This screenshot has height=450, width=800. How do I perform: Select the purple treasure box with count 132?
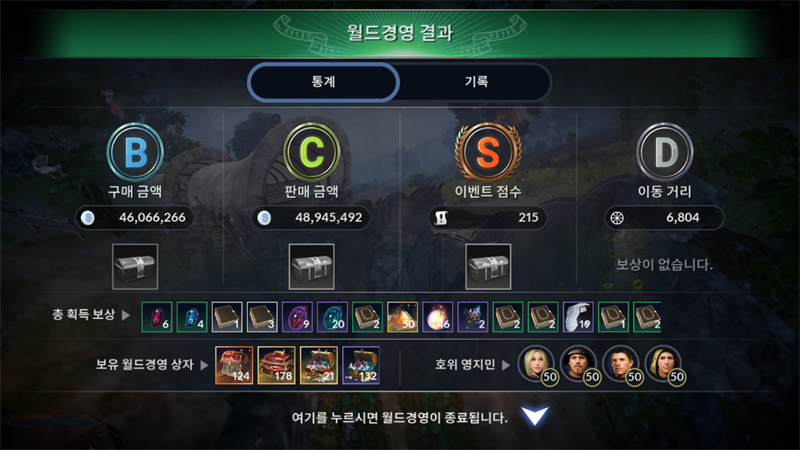361,365
